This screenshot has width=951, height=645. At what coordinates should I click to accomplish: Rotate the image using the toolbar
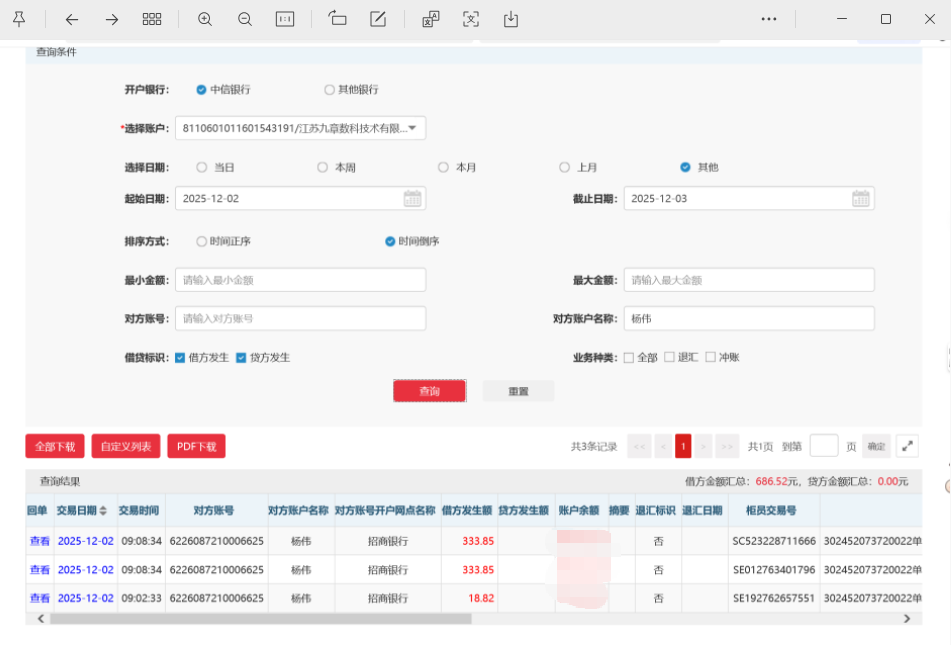click(x=337, y=19)
